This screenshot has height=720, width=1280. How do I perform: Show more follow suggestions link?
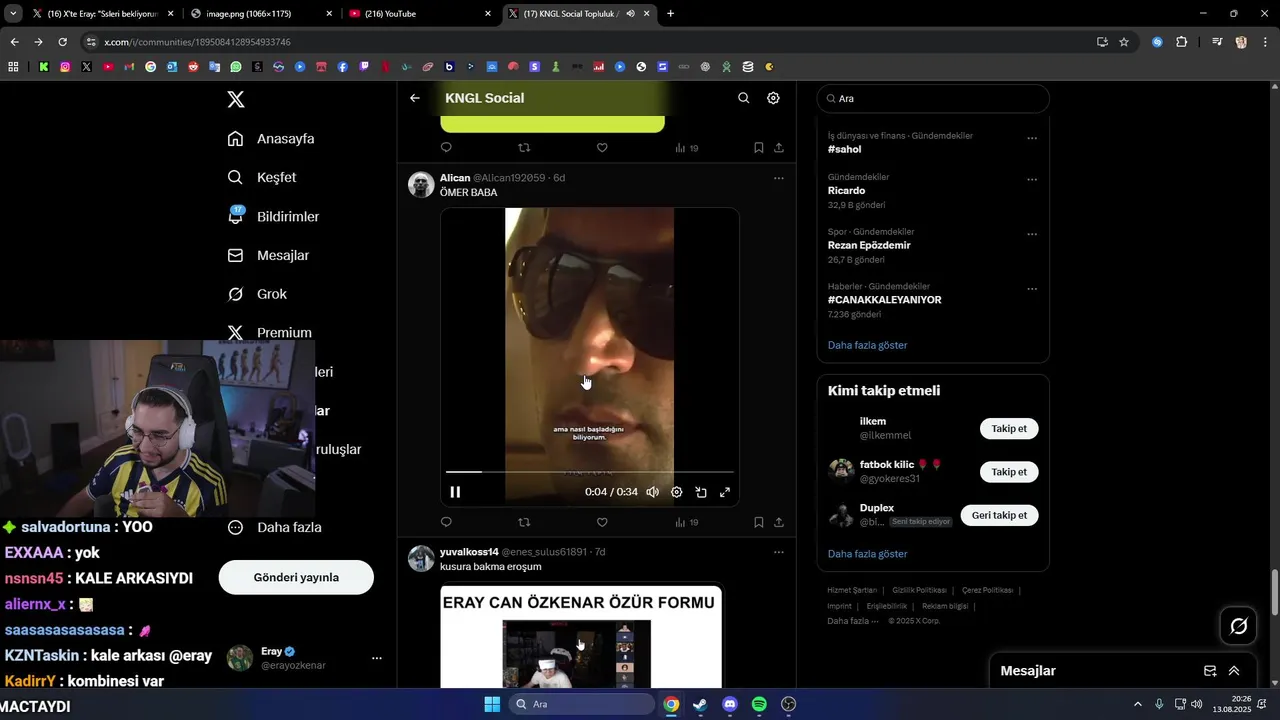click(868, 554)
